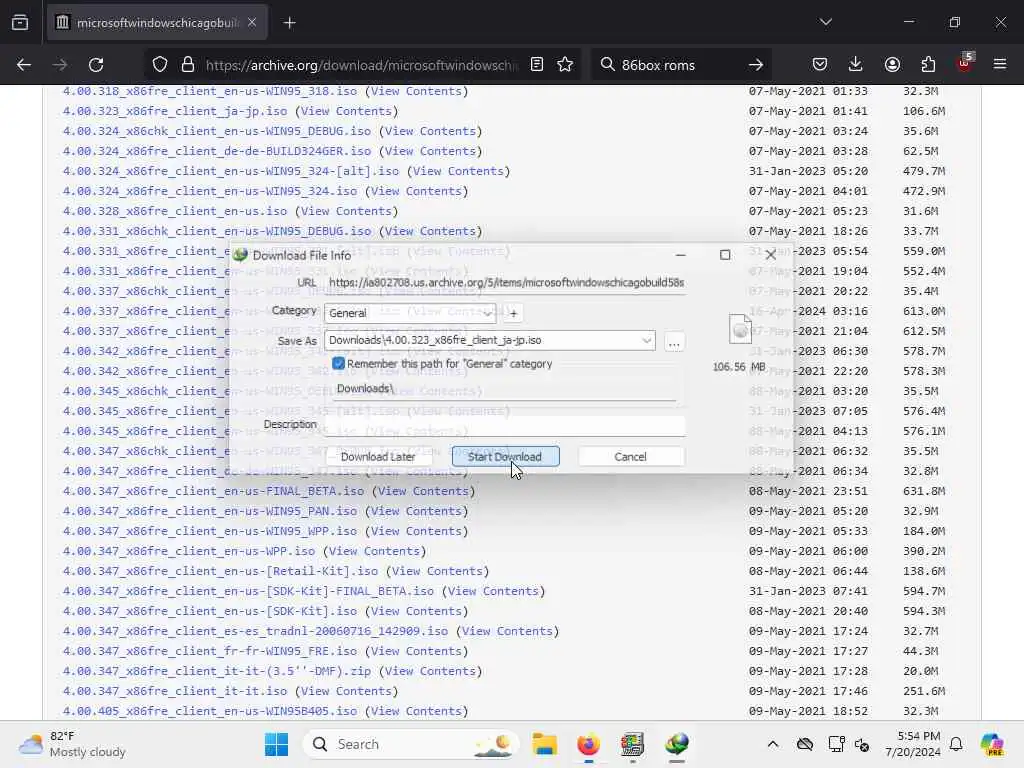
Task: Open a new tab with plus button
Action: click(x=289, y=23)
